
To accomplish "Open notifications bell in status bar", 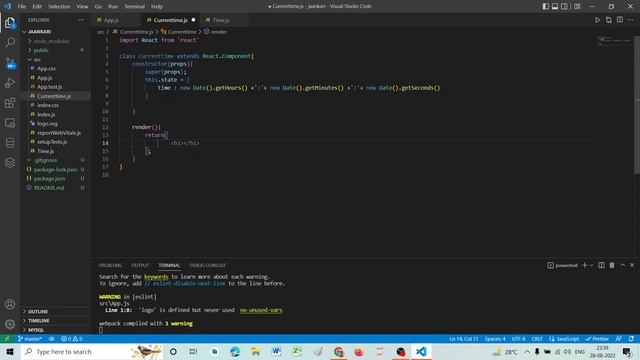I will click(631, 339).
